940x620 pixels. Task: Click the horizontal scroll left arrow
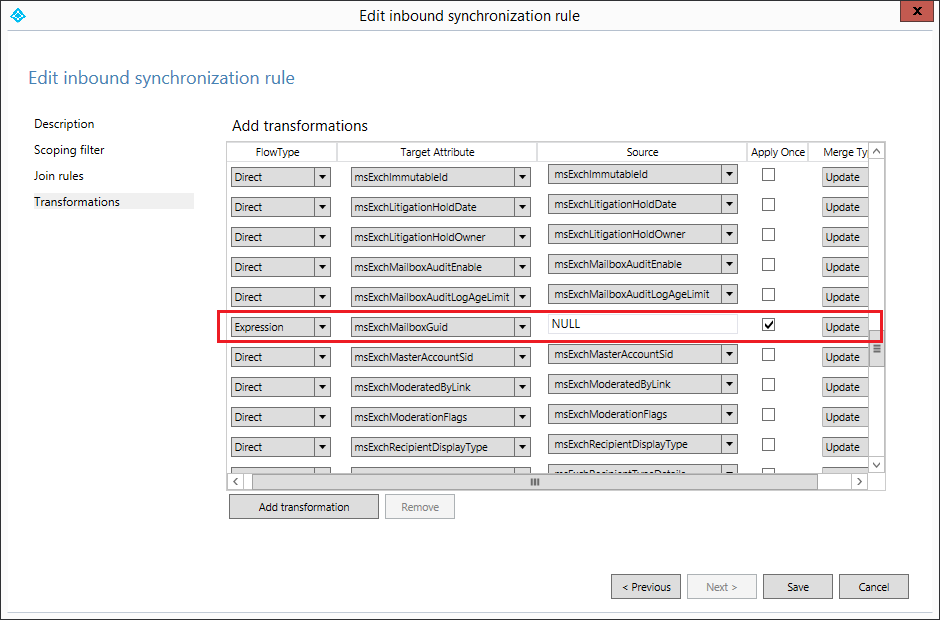236,481
